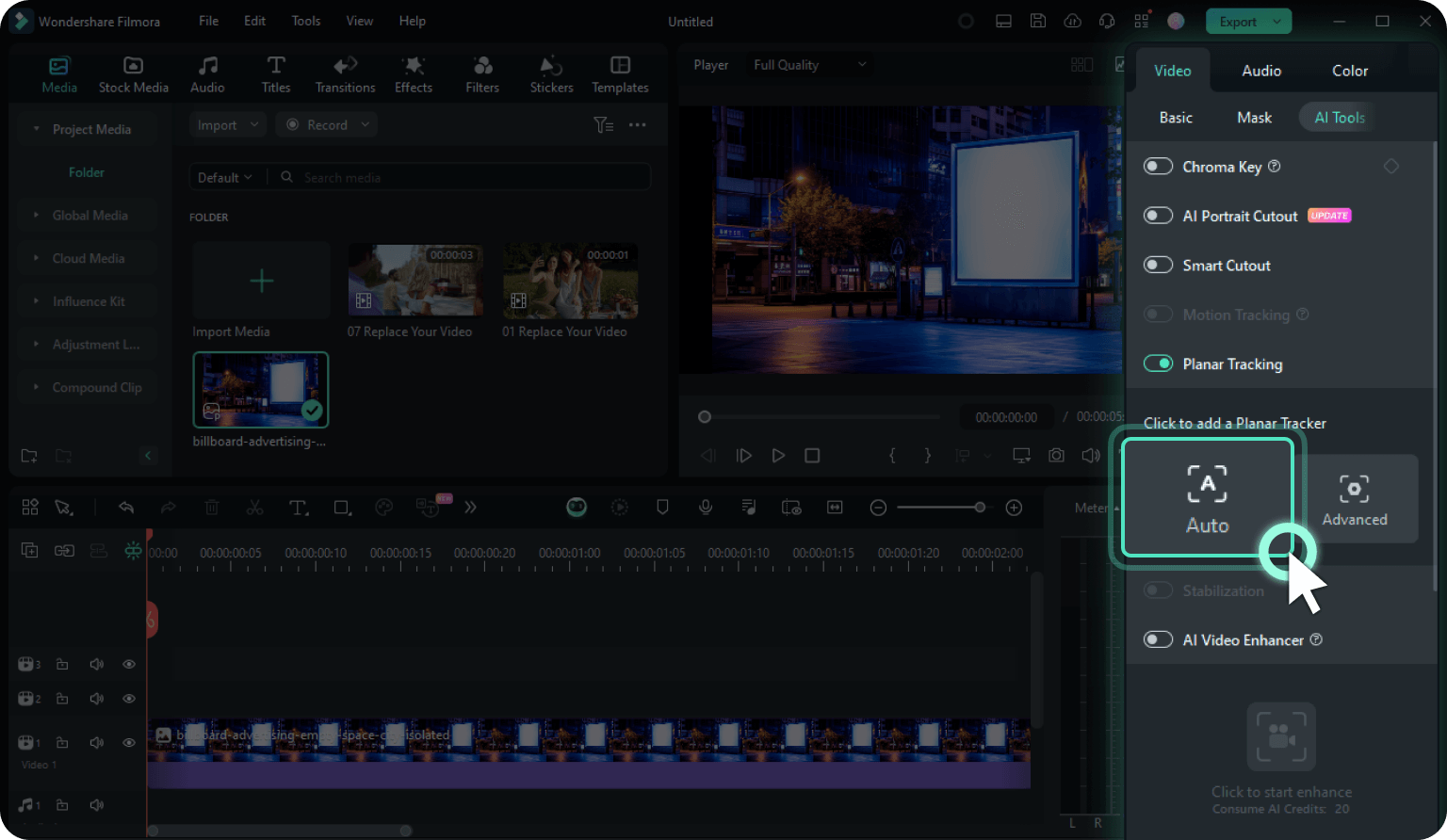Enable the Chroma Key toggle
This screenshot has height=840, width=1447.
[1158, 167]
